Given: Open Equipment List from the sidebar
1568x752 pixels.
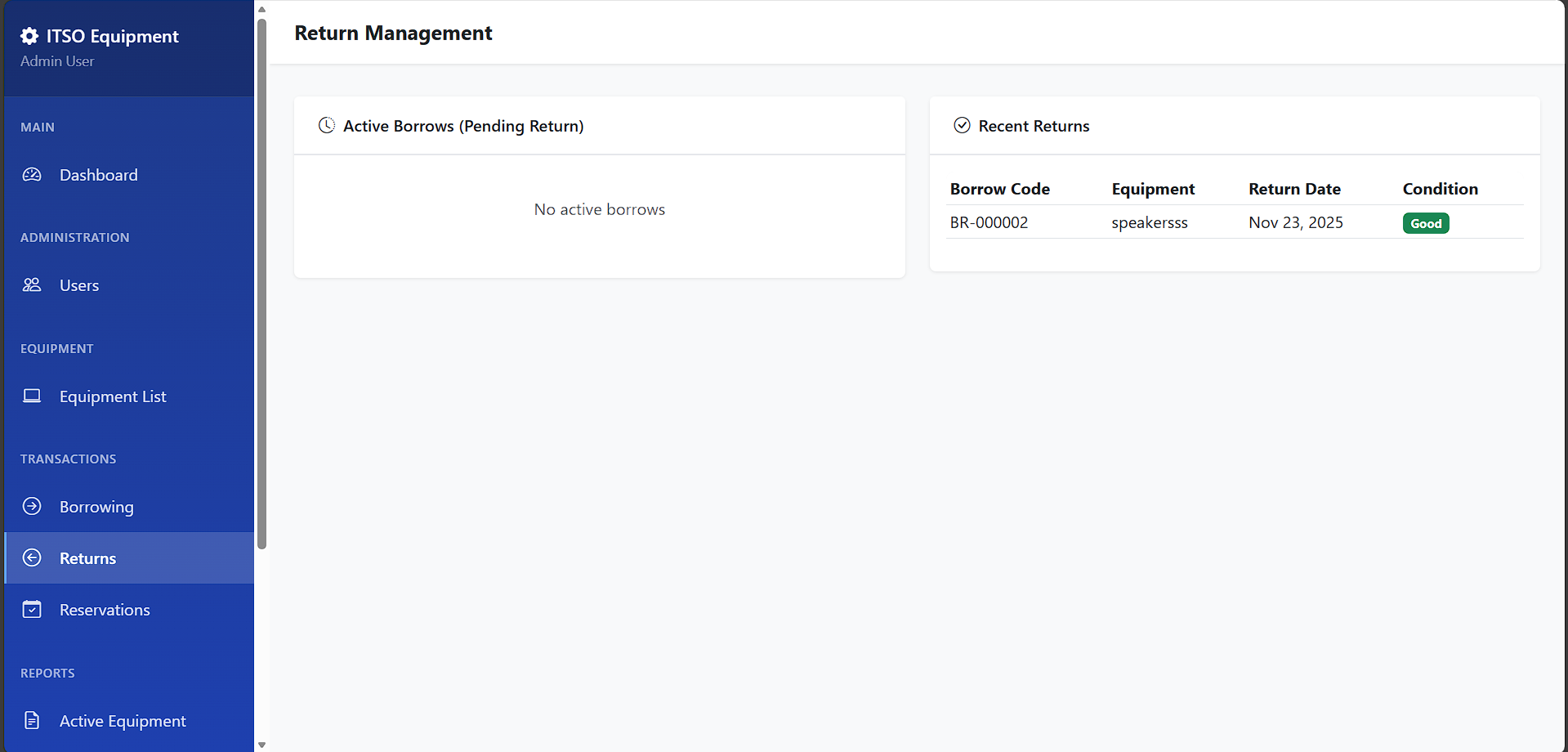Looking at the screenshot, I should pos(113,396).
